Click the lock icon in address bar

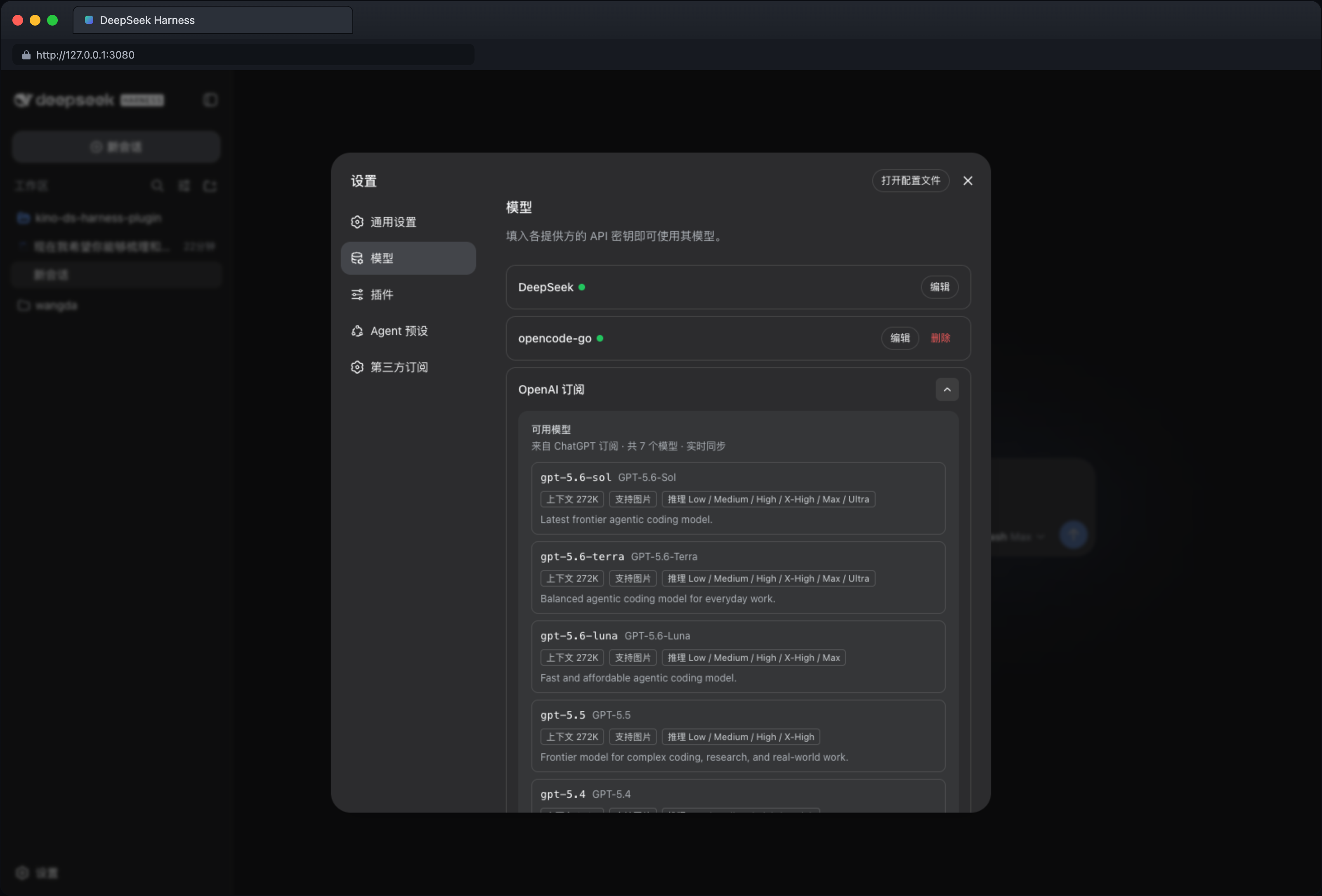point(26,54)
